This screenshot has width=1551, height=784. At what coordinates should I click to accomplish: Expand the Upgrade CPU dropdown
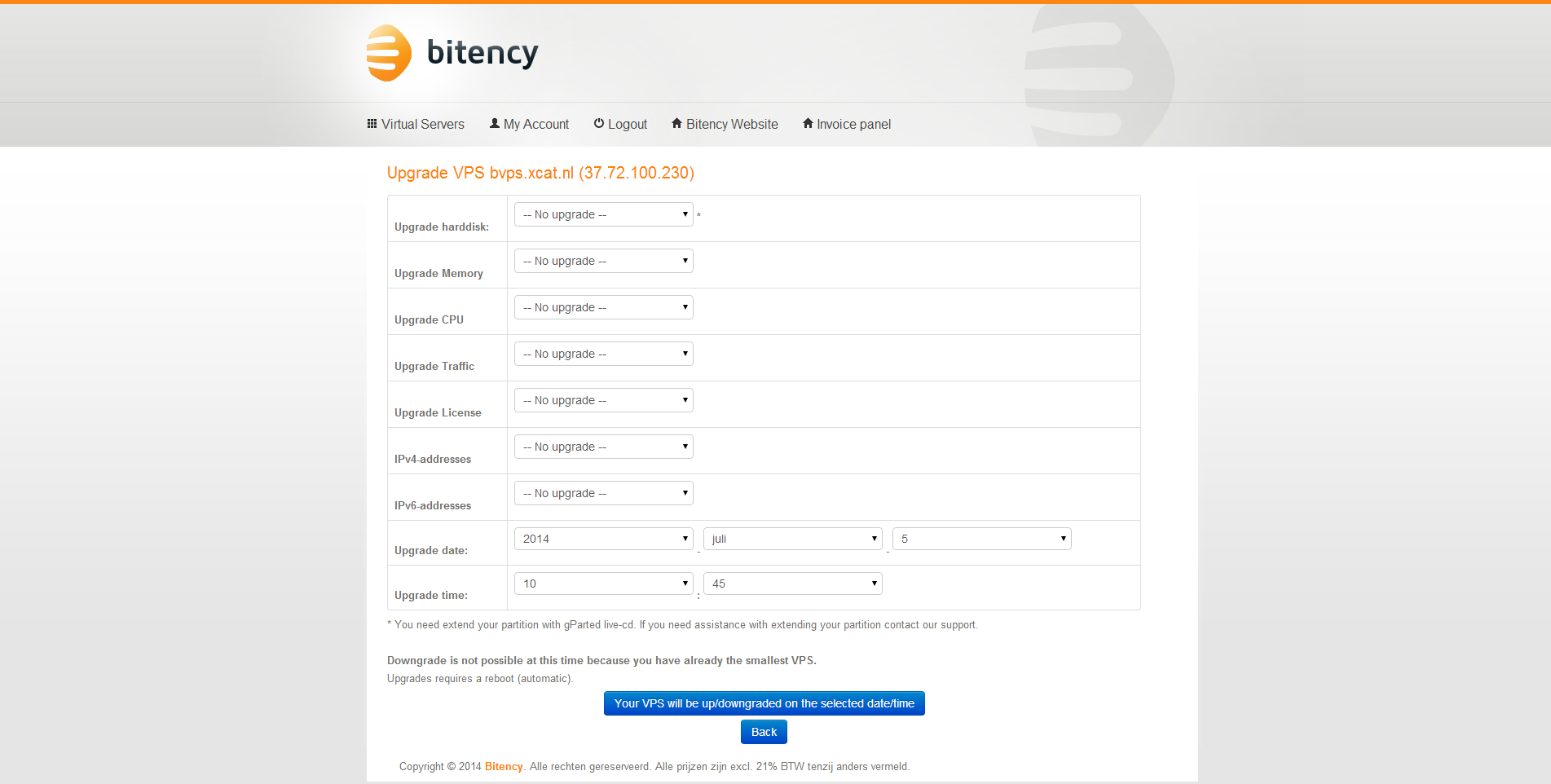pos(603,307)
